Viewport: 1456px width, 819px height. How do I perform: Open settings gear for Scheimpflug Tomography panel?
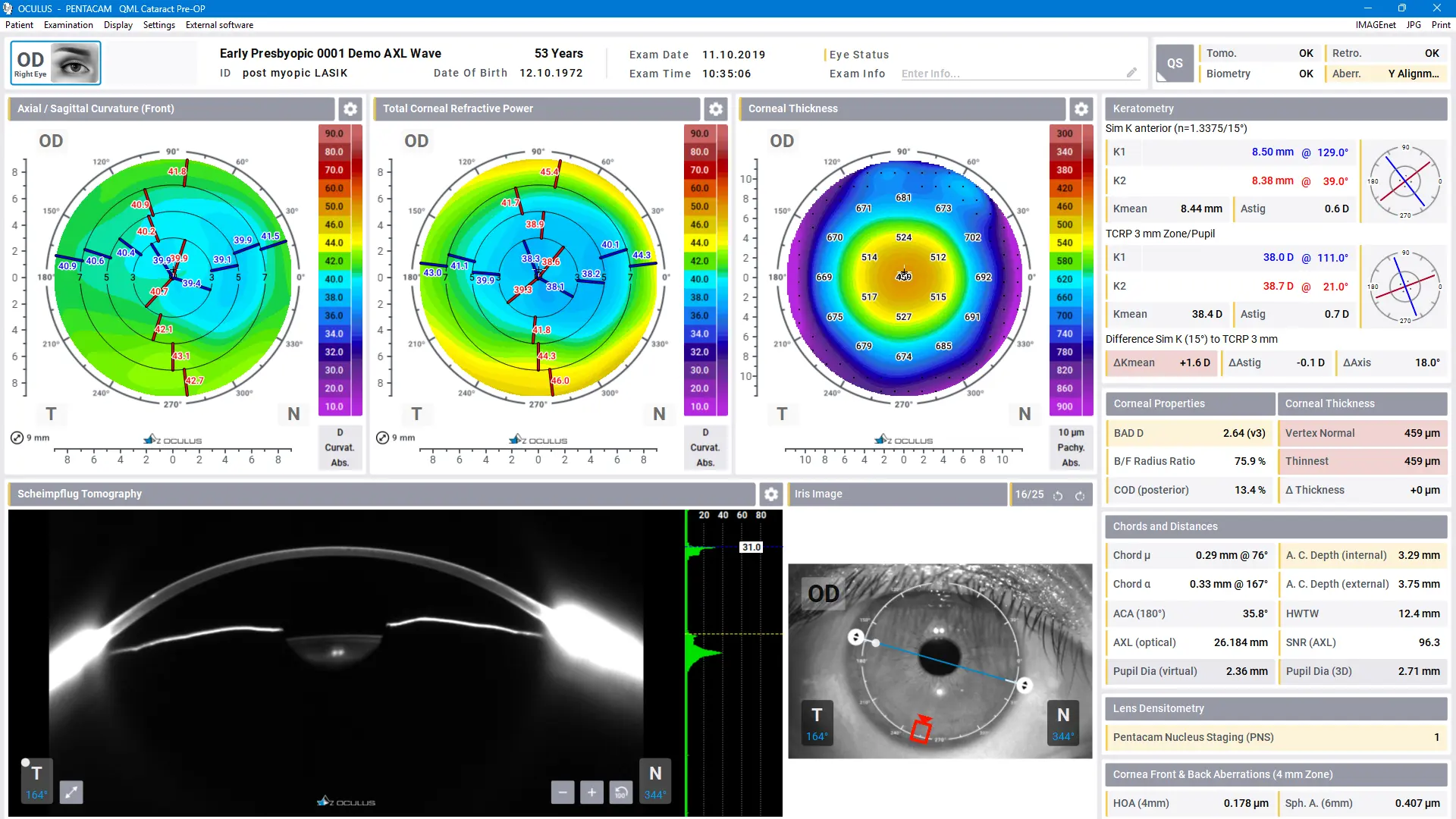click(x=771, y=494)
